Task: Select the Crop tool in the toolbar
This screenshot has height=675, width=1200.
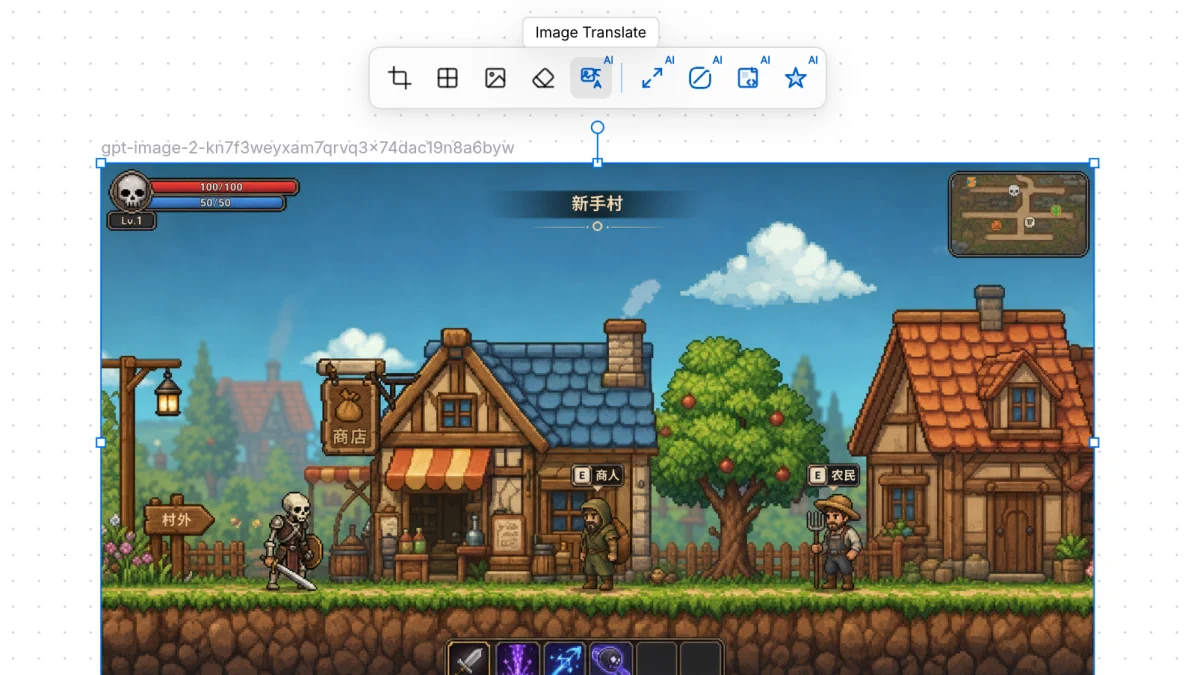Action: coord(400,78)
